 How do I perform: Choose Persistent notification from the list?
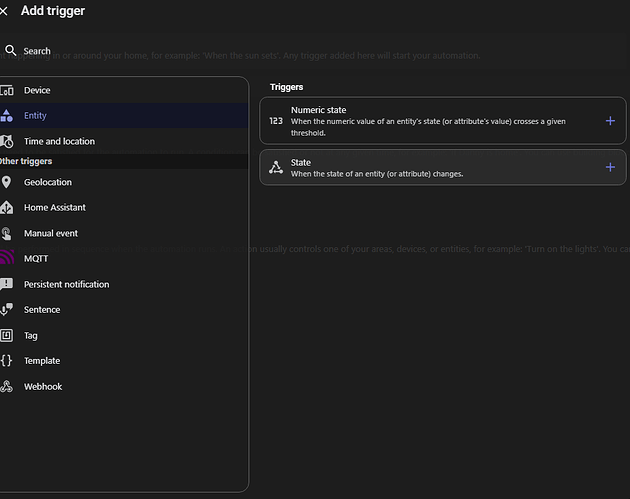(x=66, y=284)
